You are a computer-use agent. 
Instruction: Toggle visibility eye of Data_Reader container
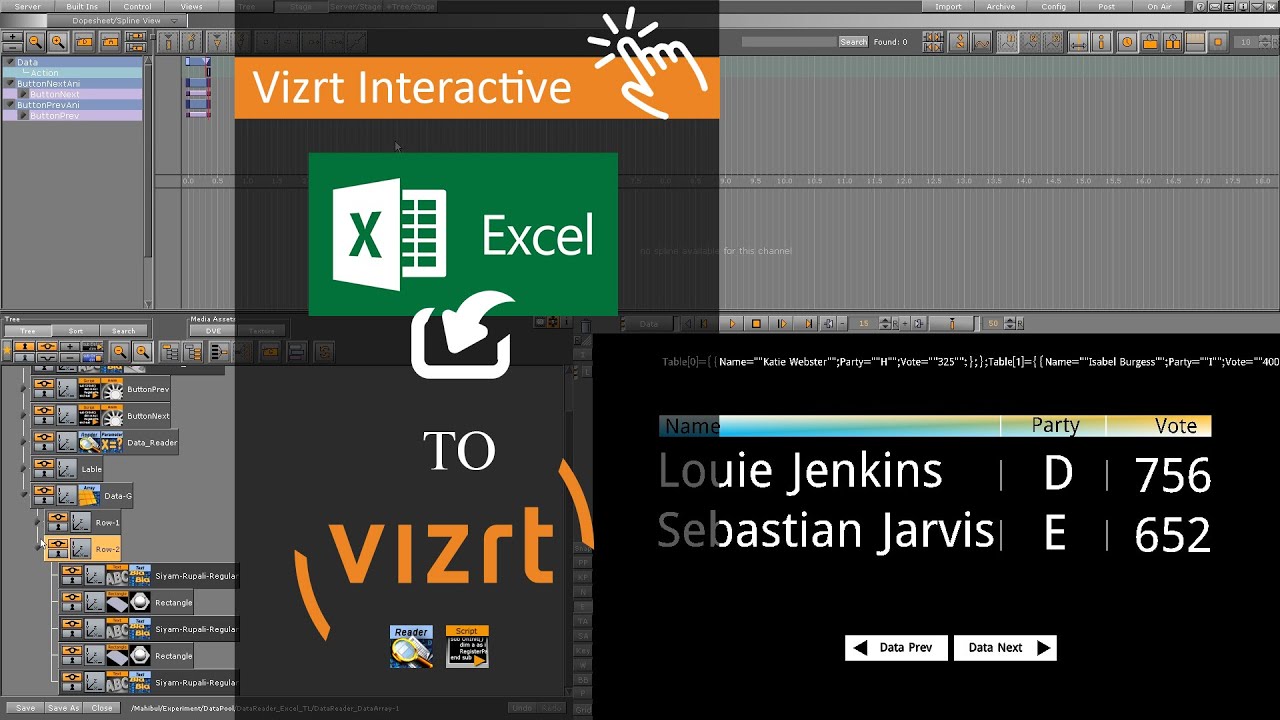click(44, 438)
